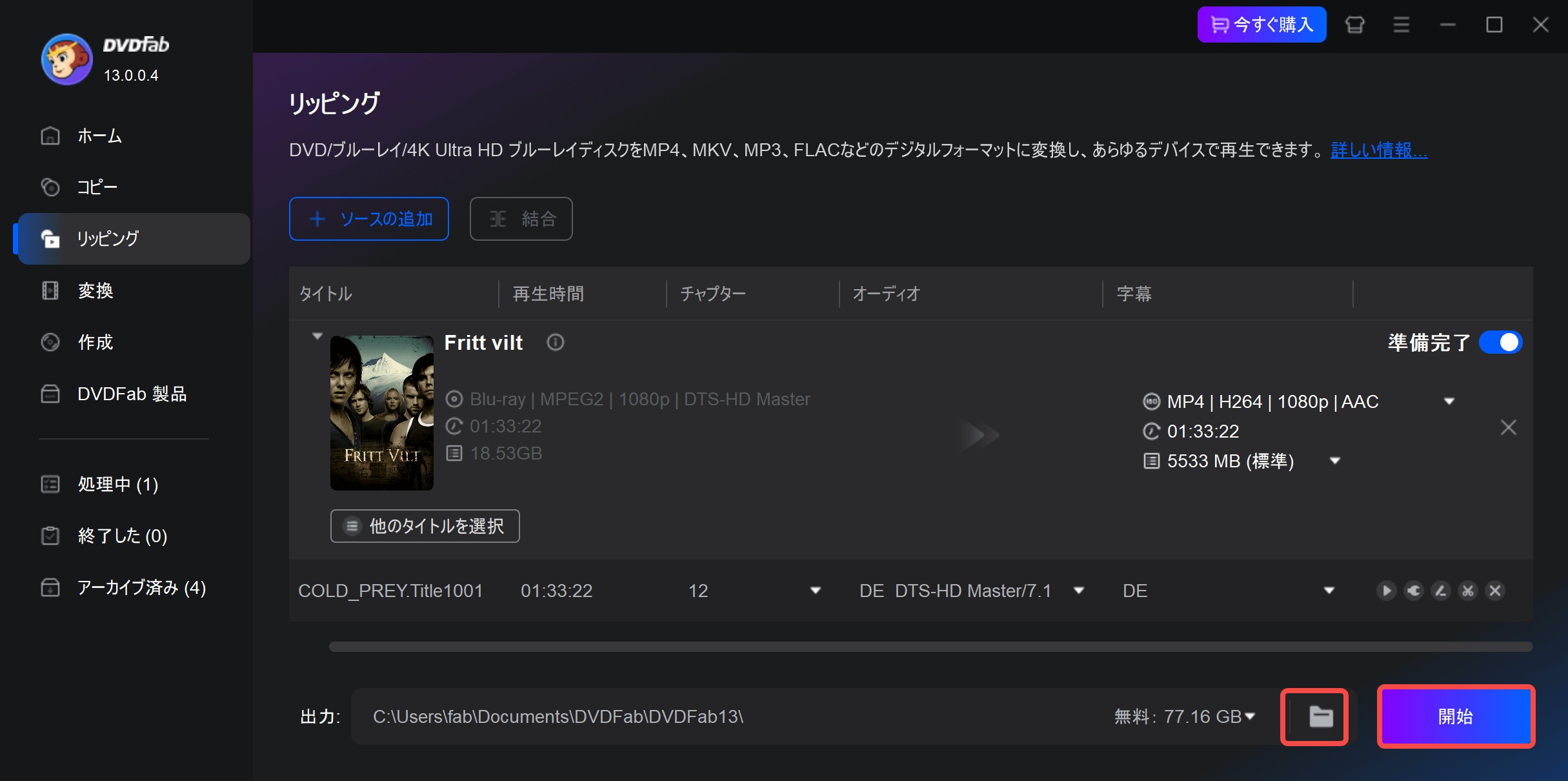Select the リッピング module in sidebar
This screenshot has width=1568, height=781.
[x=134, y=239]
